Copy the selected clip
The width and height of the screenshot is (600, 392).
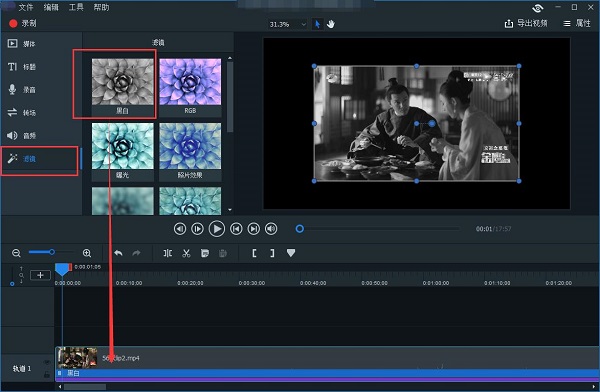(x=205, y=253)
